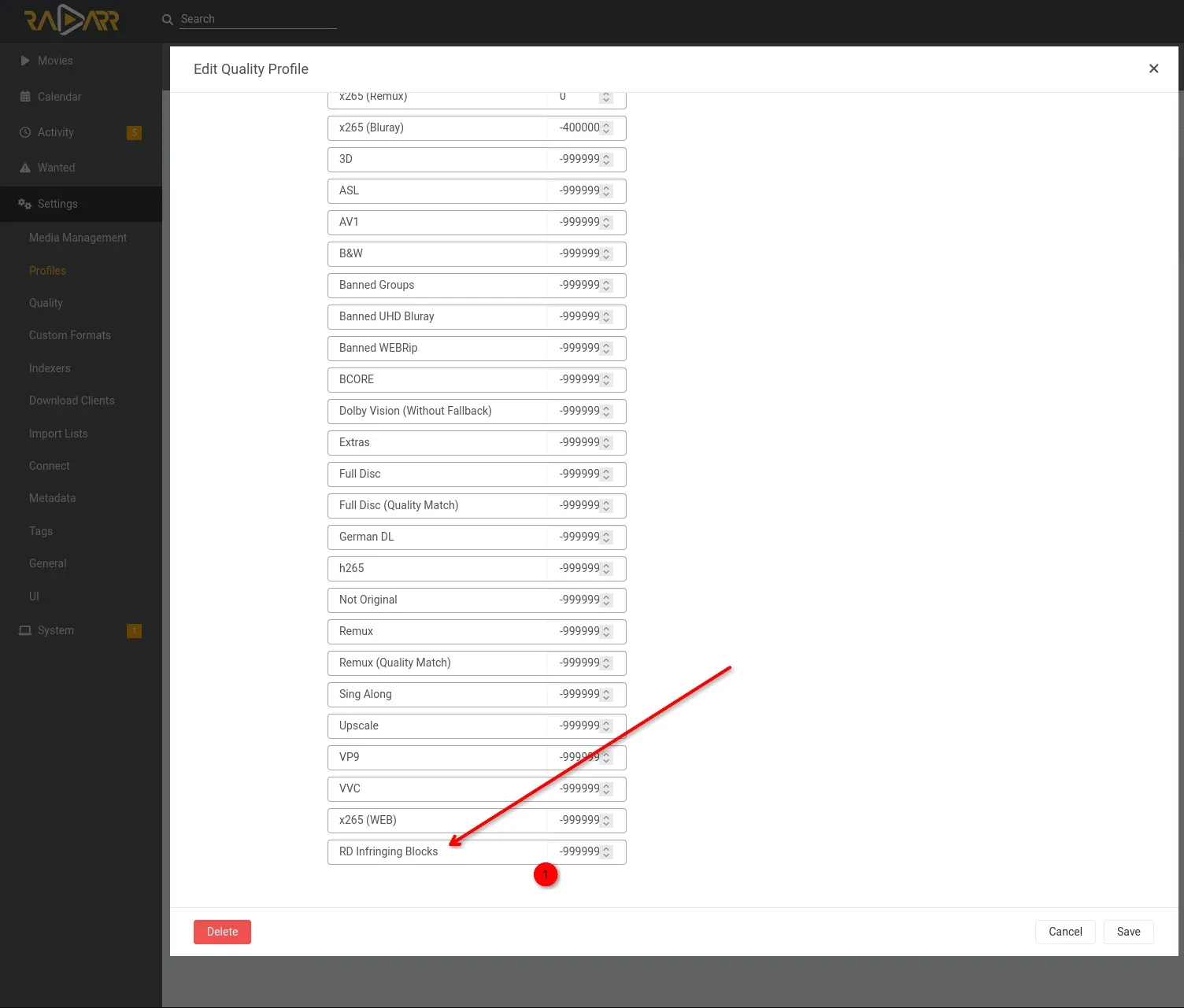Image resolution: width=1184 pixels, height=1008 pixels.
Task: Click score stepper for 3D
Action: coord(606,159)
